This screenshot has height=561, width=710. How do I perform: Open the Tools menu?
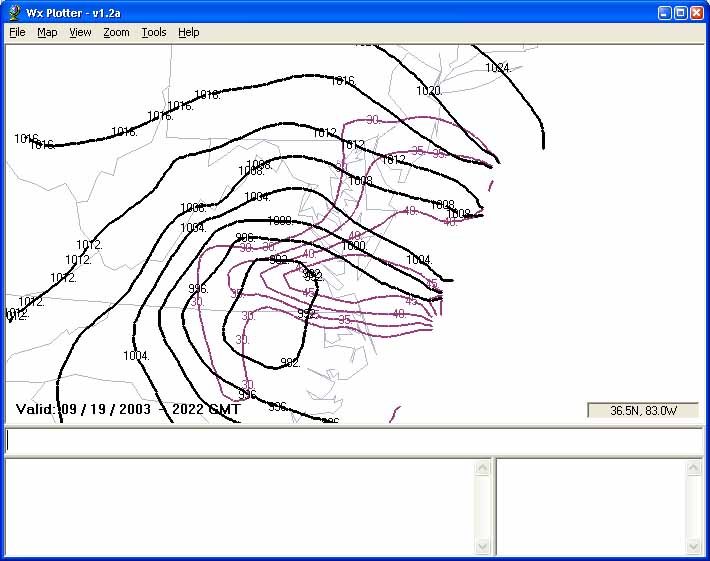pos(154,32)
